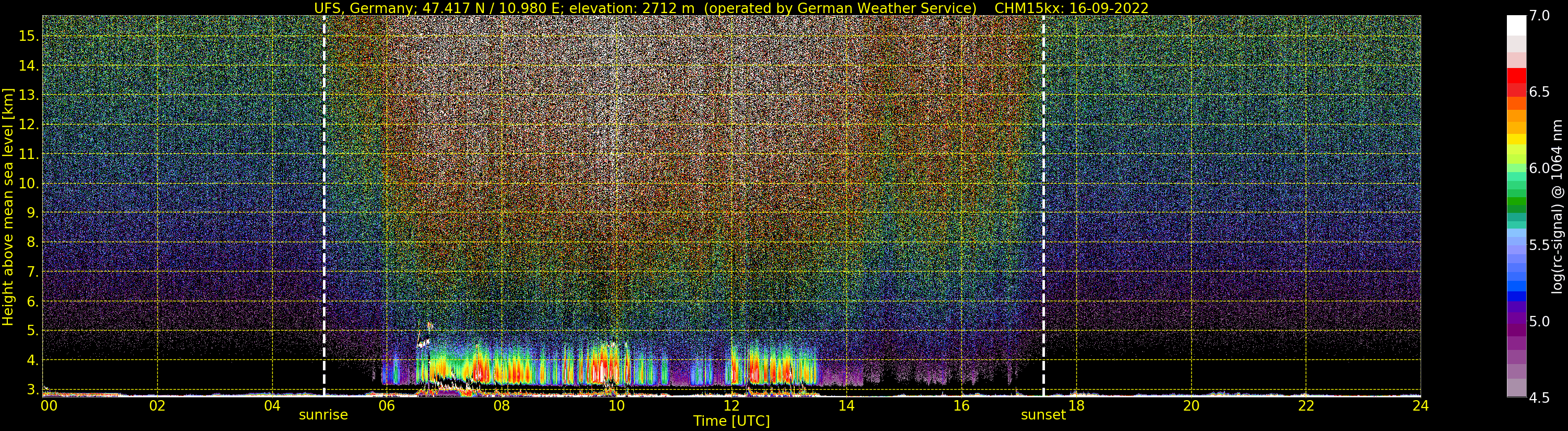The width and height of the screenshot is (1568, 431).
Task: Click the "4." height tick label
Action: pyautogui.click(x=33, y=360)
